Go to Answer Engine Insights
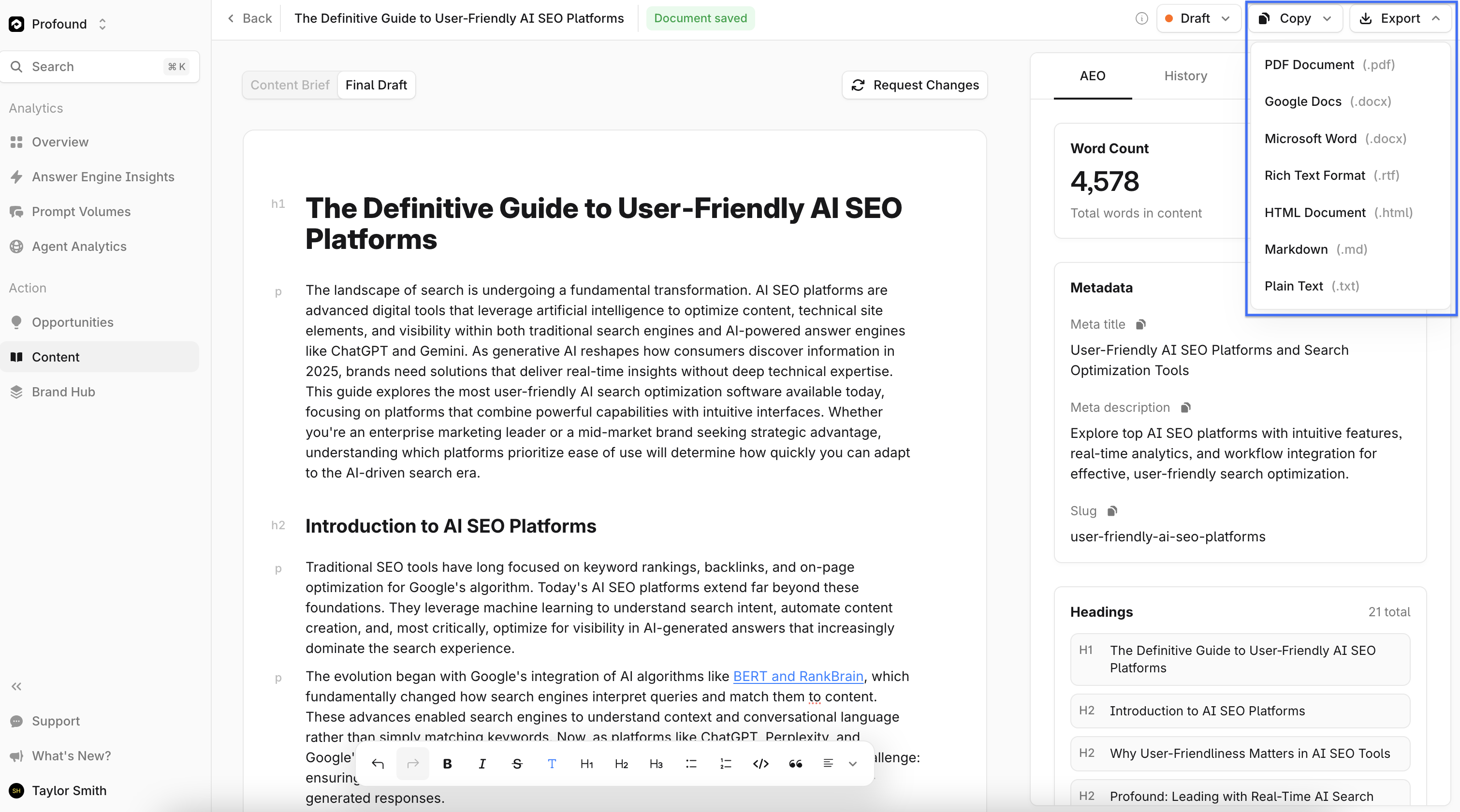This screenshot has height=812, width=1460. pyautogui.click(x=100, y=177)
